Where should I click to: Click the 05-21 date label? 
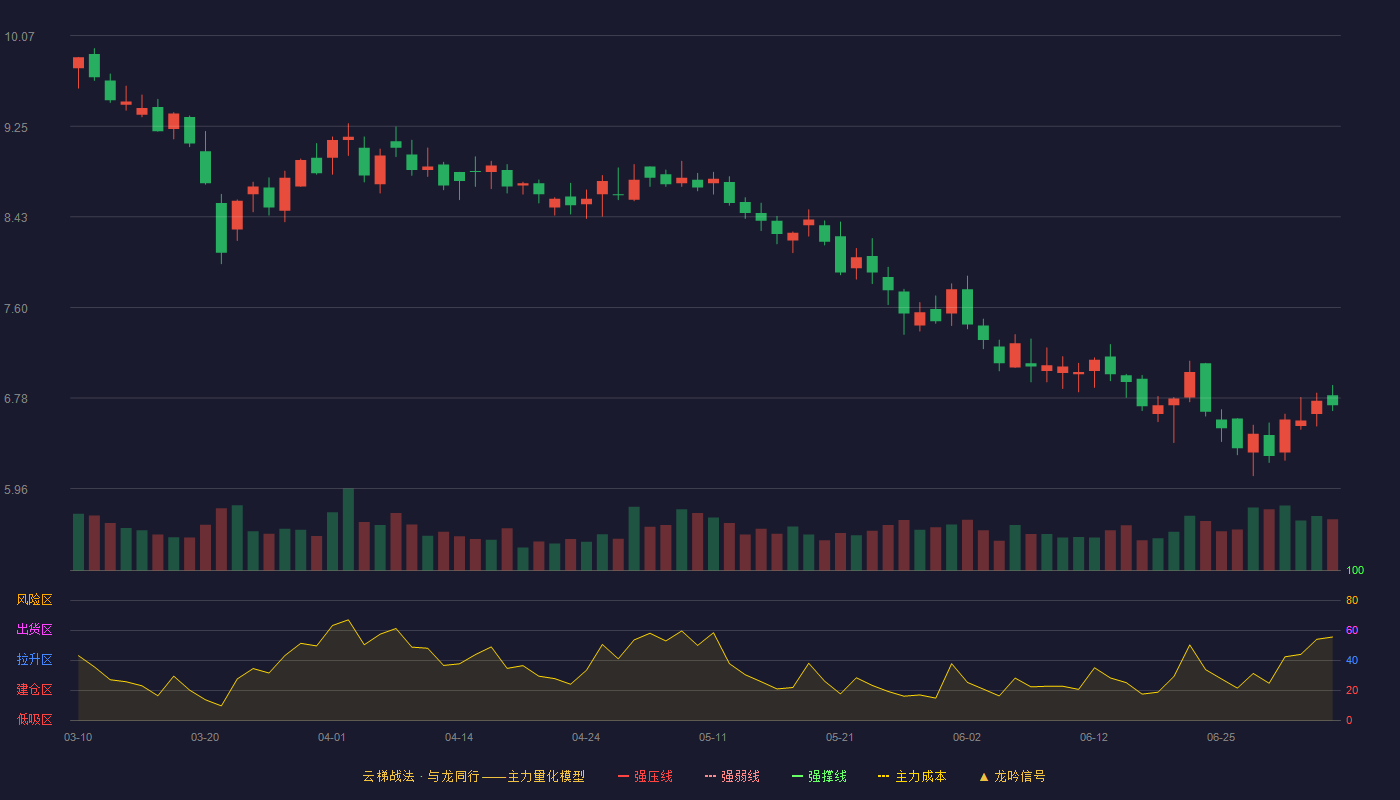coord(840,737)
